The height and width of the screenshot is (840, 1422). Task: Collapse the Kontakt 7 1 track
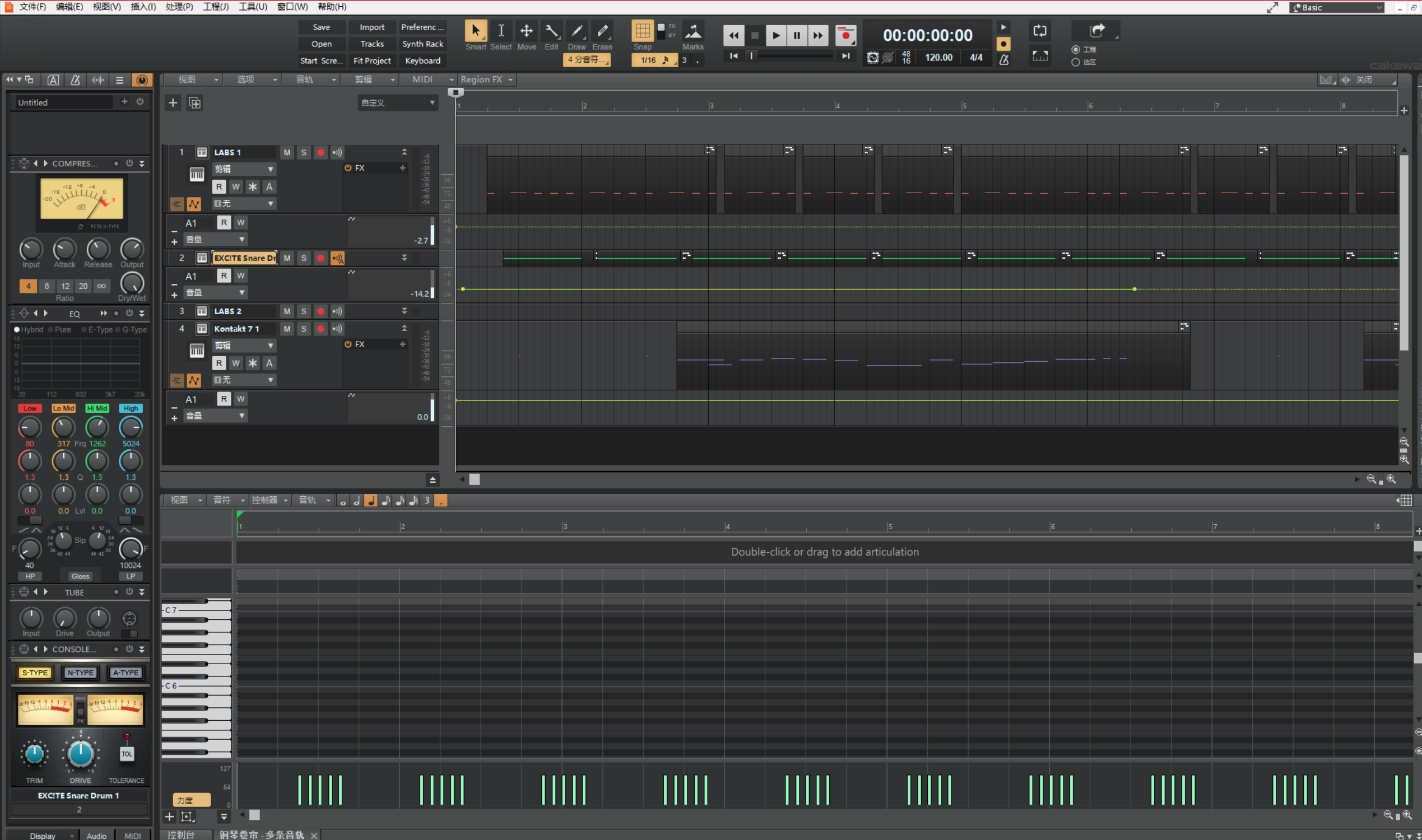point(405,328)
